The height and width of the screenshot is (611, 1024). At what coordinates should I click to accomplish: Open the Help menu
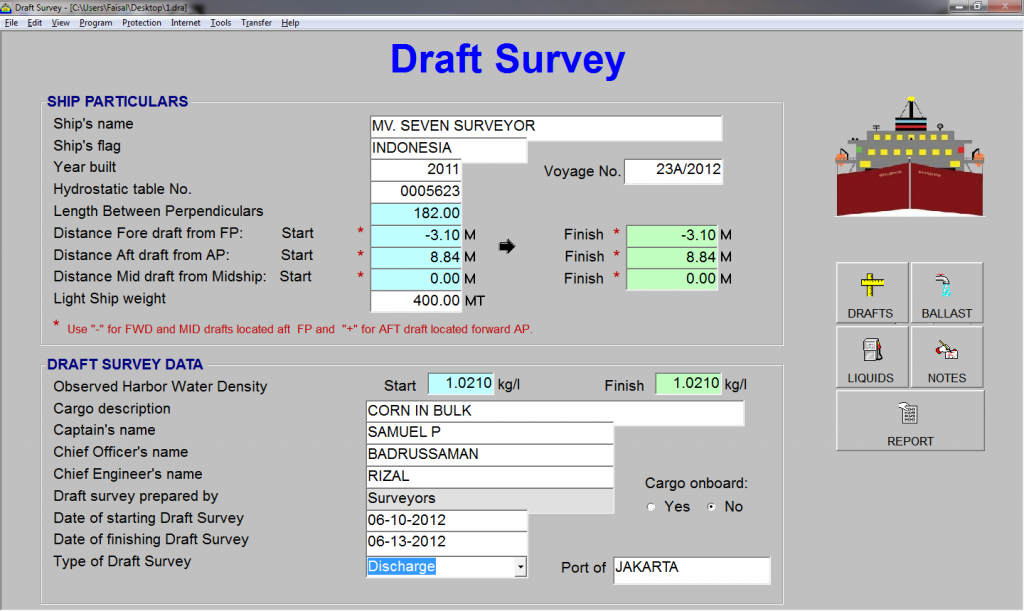[x=290, y=23]
